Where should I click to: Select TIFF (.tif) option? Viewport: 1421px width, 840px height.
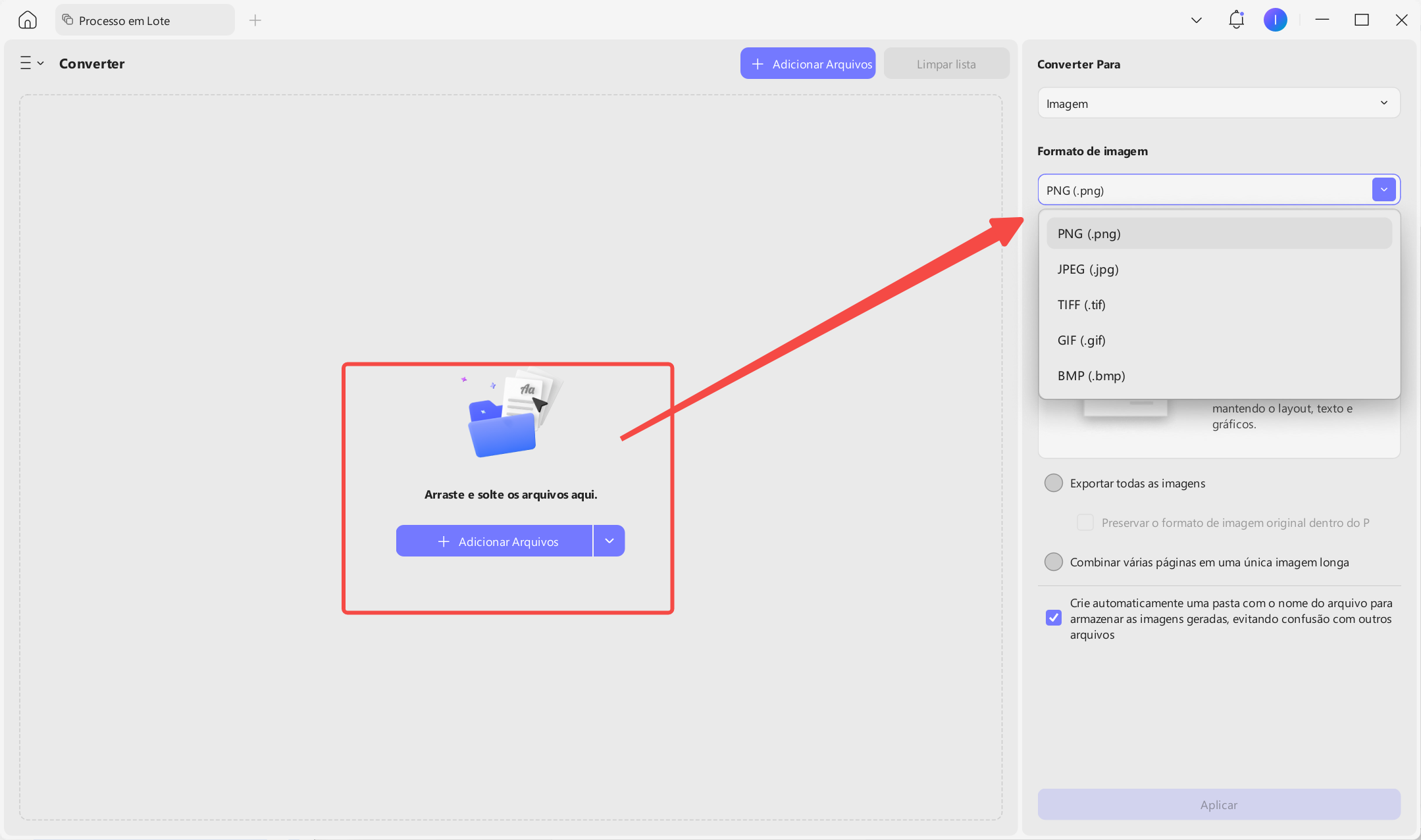click(1219, 305)
